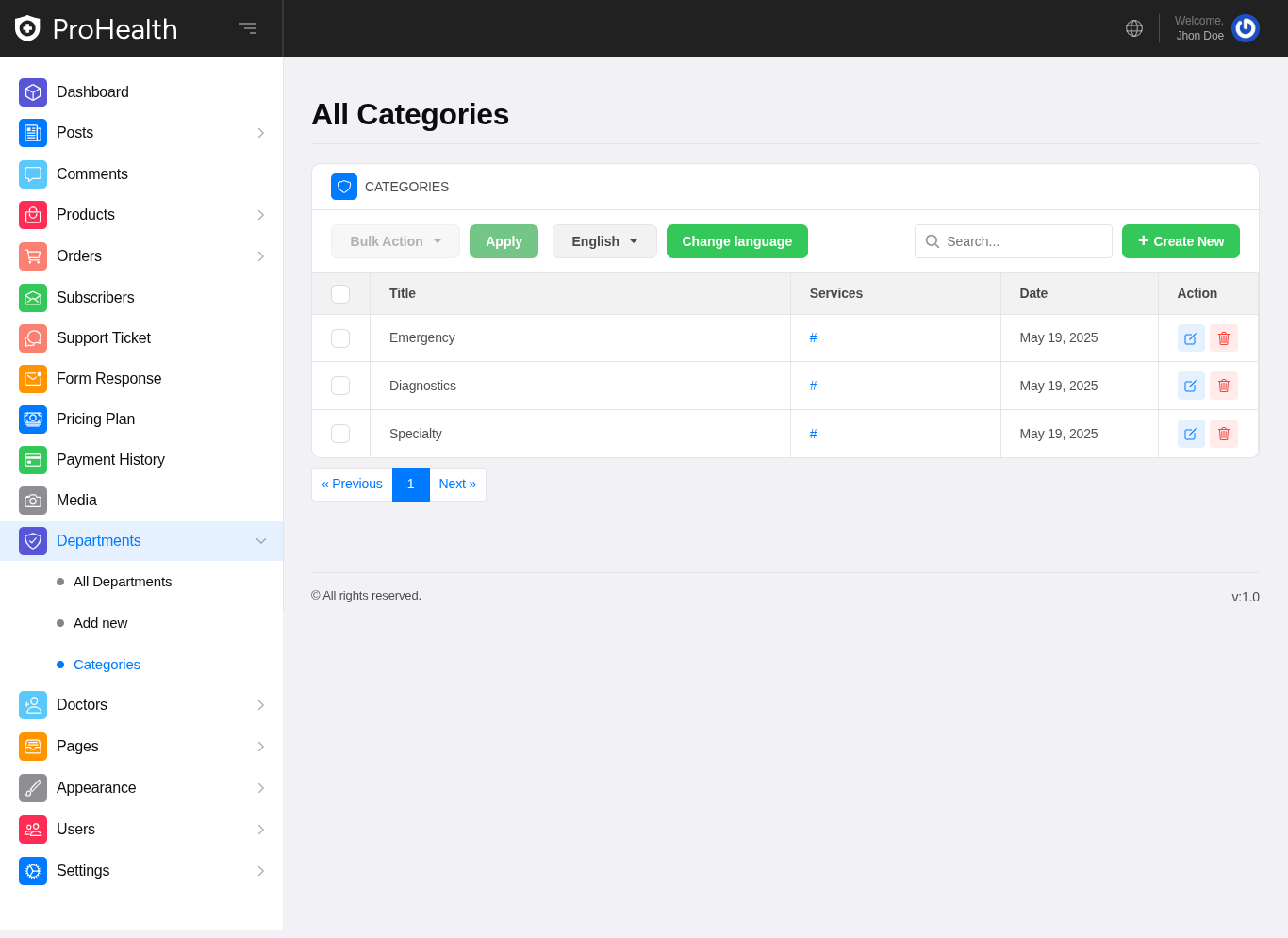Go to Next page in pagination
1288x938 pixels.
tap(457, 485)
